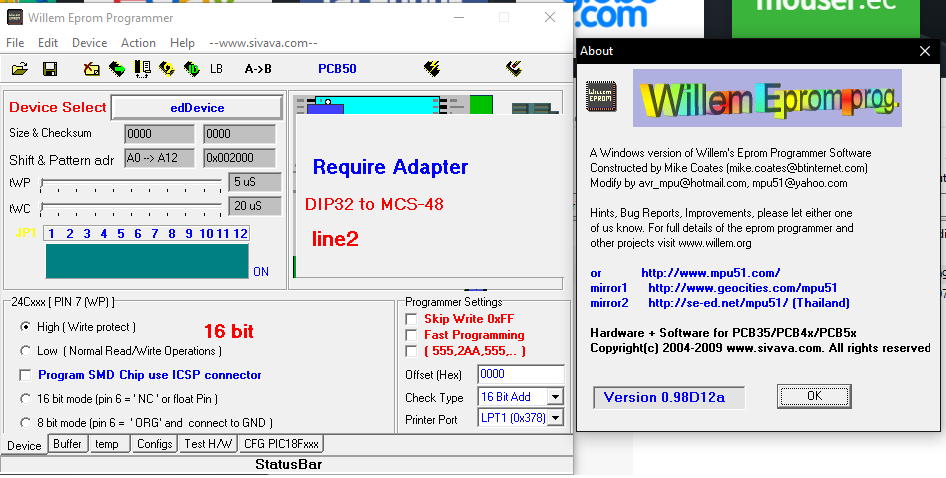
Task: Click the Size field showing 0000
Action: (x=159, y=134)
